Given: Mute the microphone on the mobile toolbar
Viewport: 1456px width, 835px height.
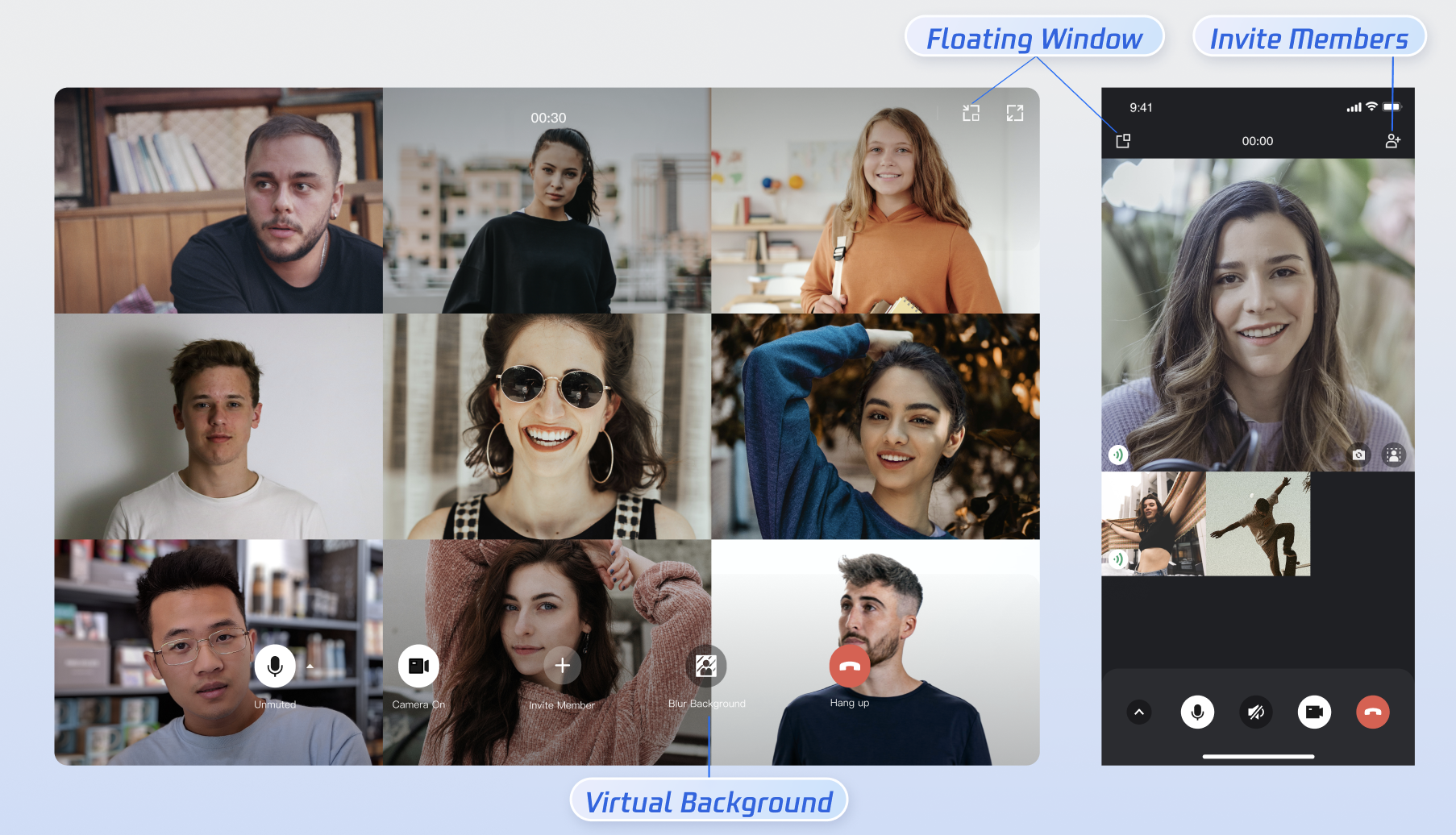Looking at the screenshot, I should click(x=1197, y=712).
